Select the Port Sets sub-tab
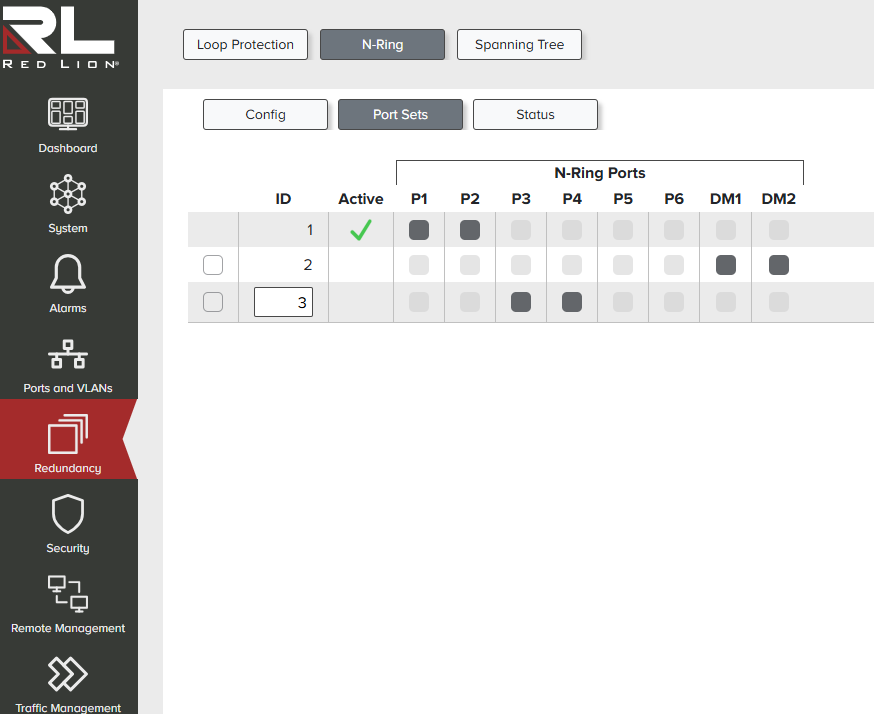This screenshot has width=874, height=714. tap(400, 115)
